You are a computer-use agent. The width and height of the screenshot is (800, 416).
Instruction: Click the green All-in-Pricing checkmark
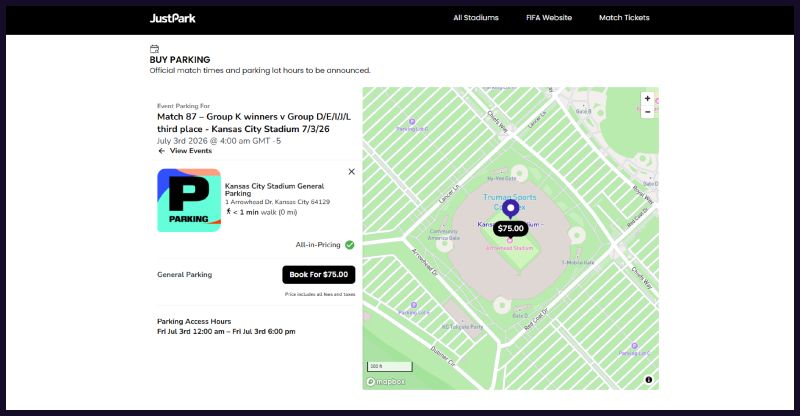[349, 244]
